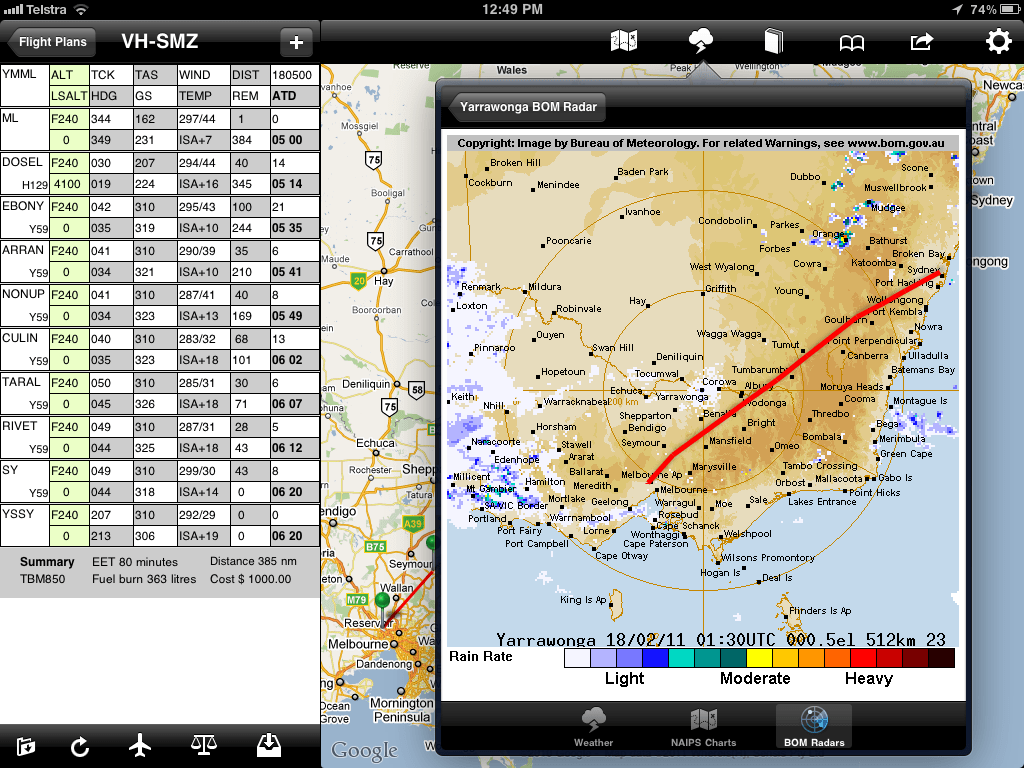1024x768 pixels.
Task: Tap the plus button beside VH-SMZ
Action: click(x=295, y=41)
